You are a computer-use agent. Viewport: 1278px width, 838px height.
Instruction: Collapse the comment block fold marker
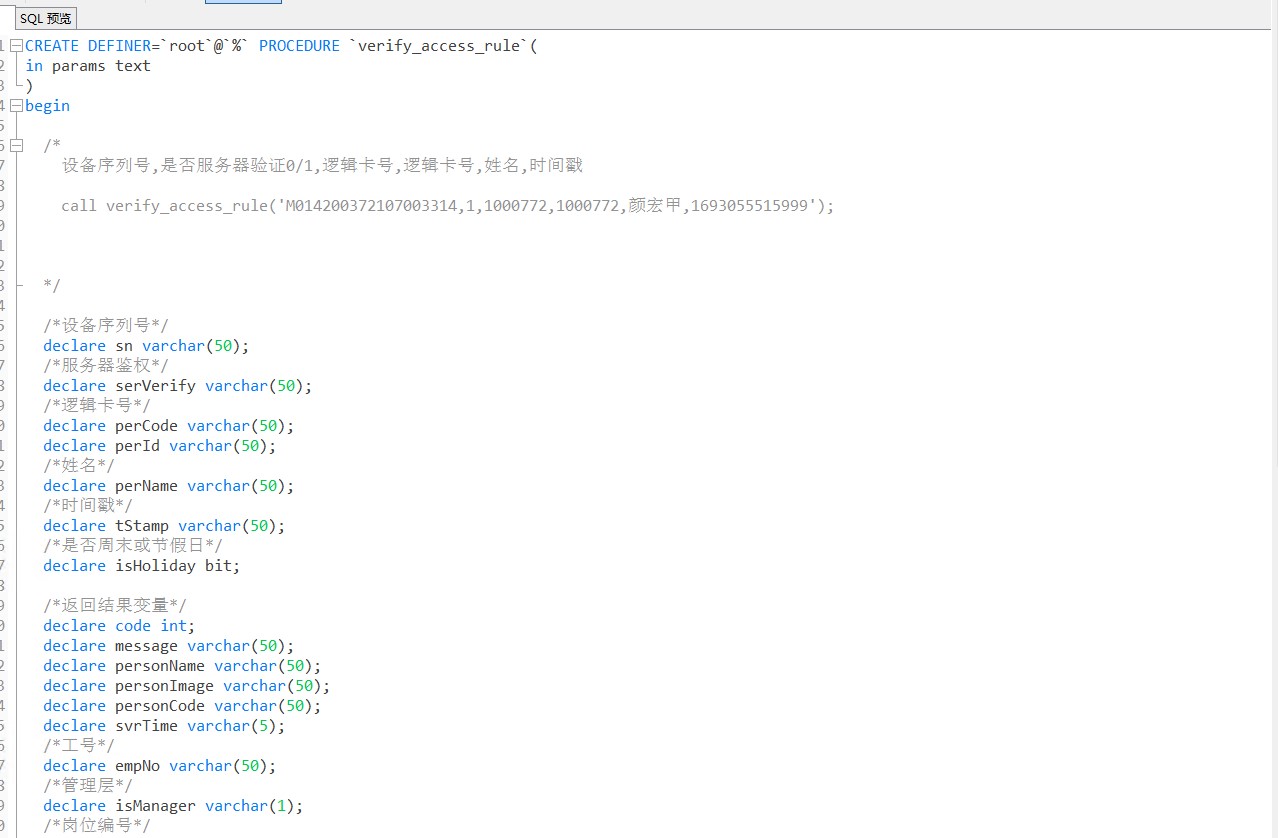(x=16, y=146)
